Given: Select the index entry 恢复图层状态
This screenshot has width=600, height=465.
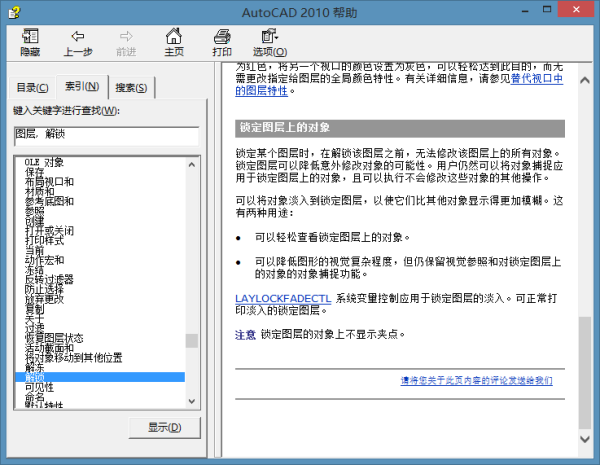Looking at the screenshot, I should click(54, 338).
